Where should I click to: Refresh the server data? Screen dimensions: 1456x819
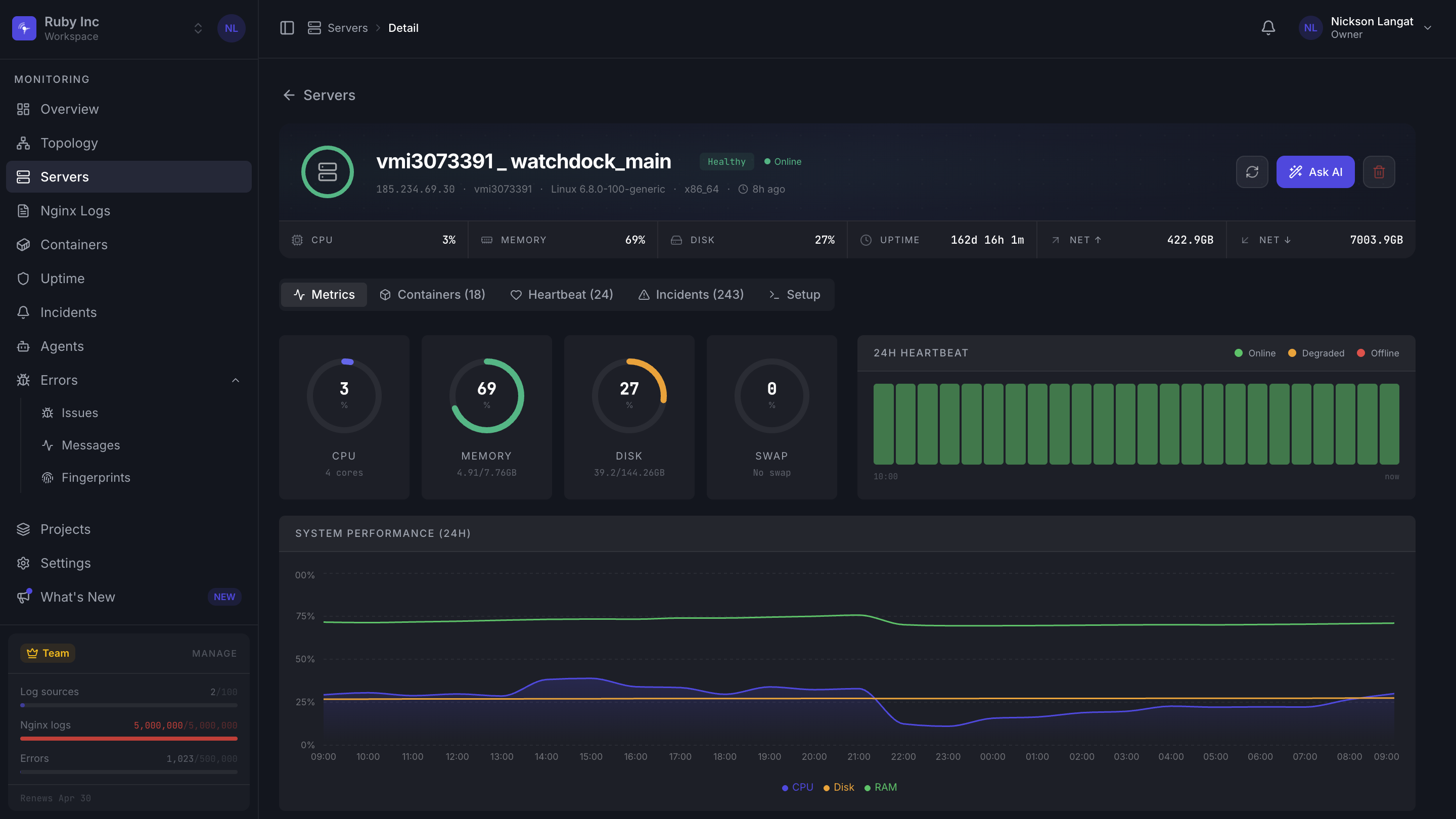pyautogui.click(x=1252, y=172)
